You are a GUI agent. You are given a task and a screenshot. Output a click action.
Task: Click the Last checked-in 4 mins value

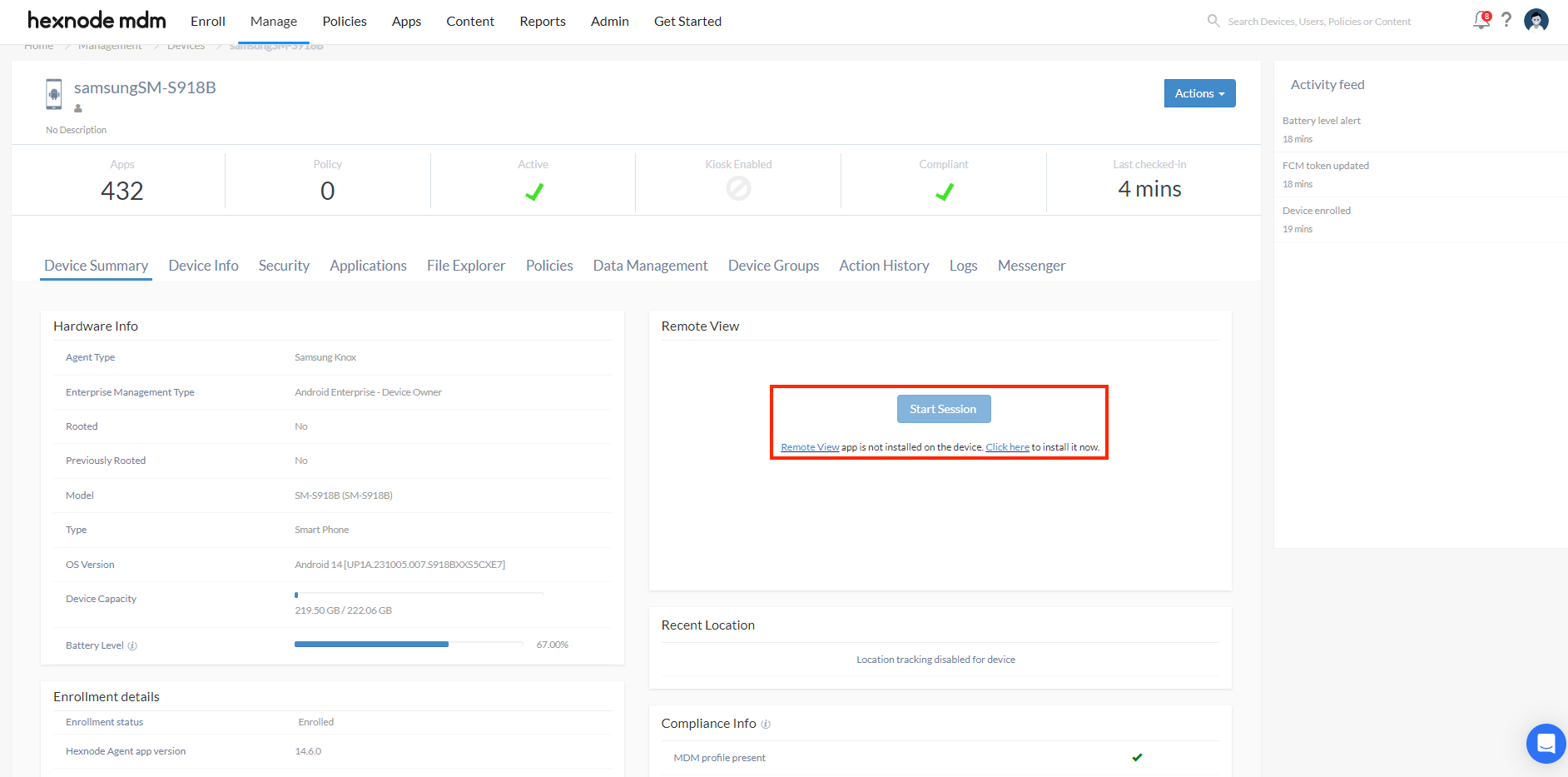tap(1149, 190)
